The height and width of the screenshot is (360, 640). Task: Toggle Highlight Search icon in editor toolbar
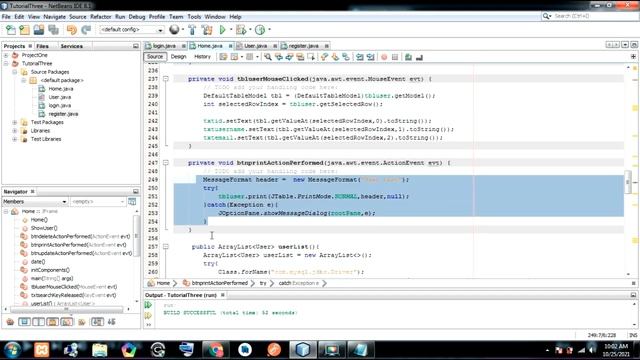coord(300,57)
